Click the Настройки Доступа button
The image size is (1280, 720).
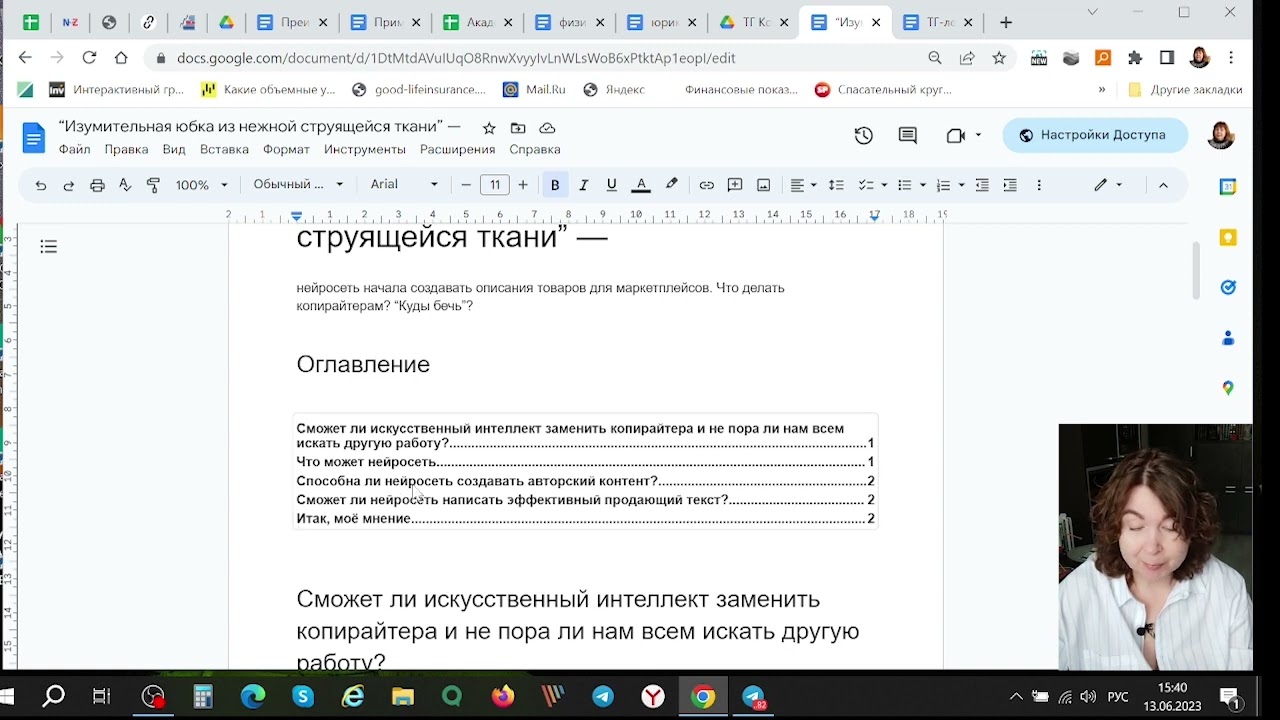pyautogui.click(x=1095, y=135)
